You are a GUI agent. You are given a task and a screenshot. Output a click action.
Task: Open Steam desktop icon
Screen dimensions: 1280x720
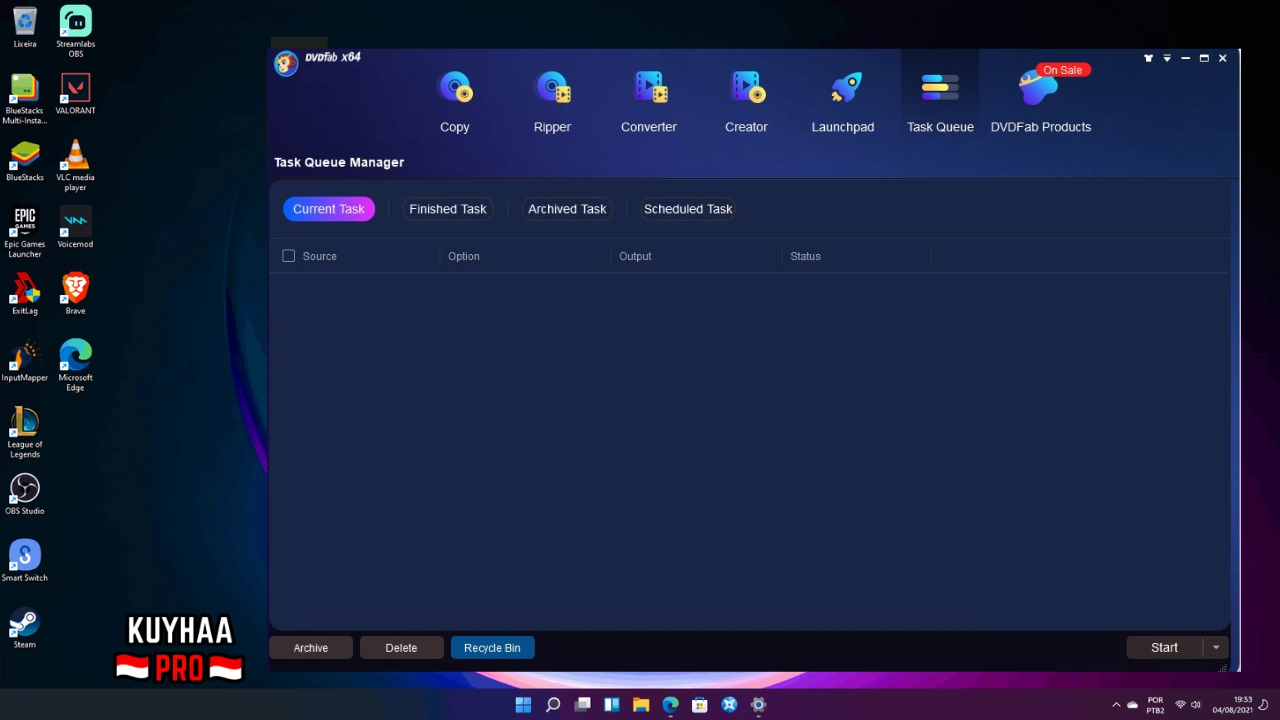(x=25, y=628)
